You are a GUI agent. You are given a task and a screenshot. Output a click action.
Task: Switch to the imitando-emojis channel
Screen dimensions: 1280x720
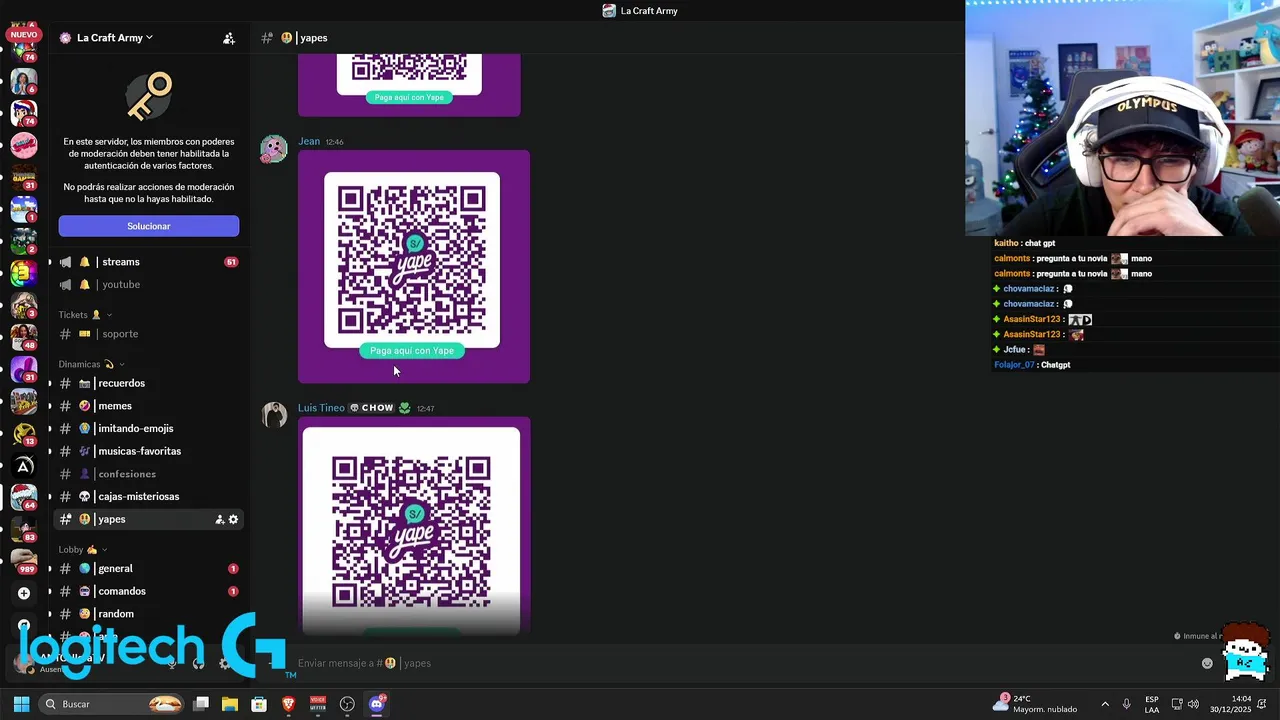coord(148,428)
